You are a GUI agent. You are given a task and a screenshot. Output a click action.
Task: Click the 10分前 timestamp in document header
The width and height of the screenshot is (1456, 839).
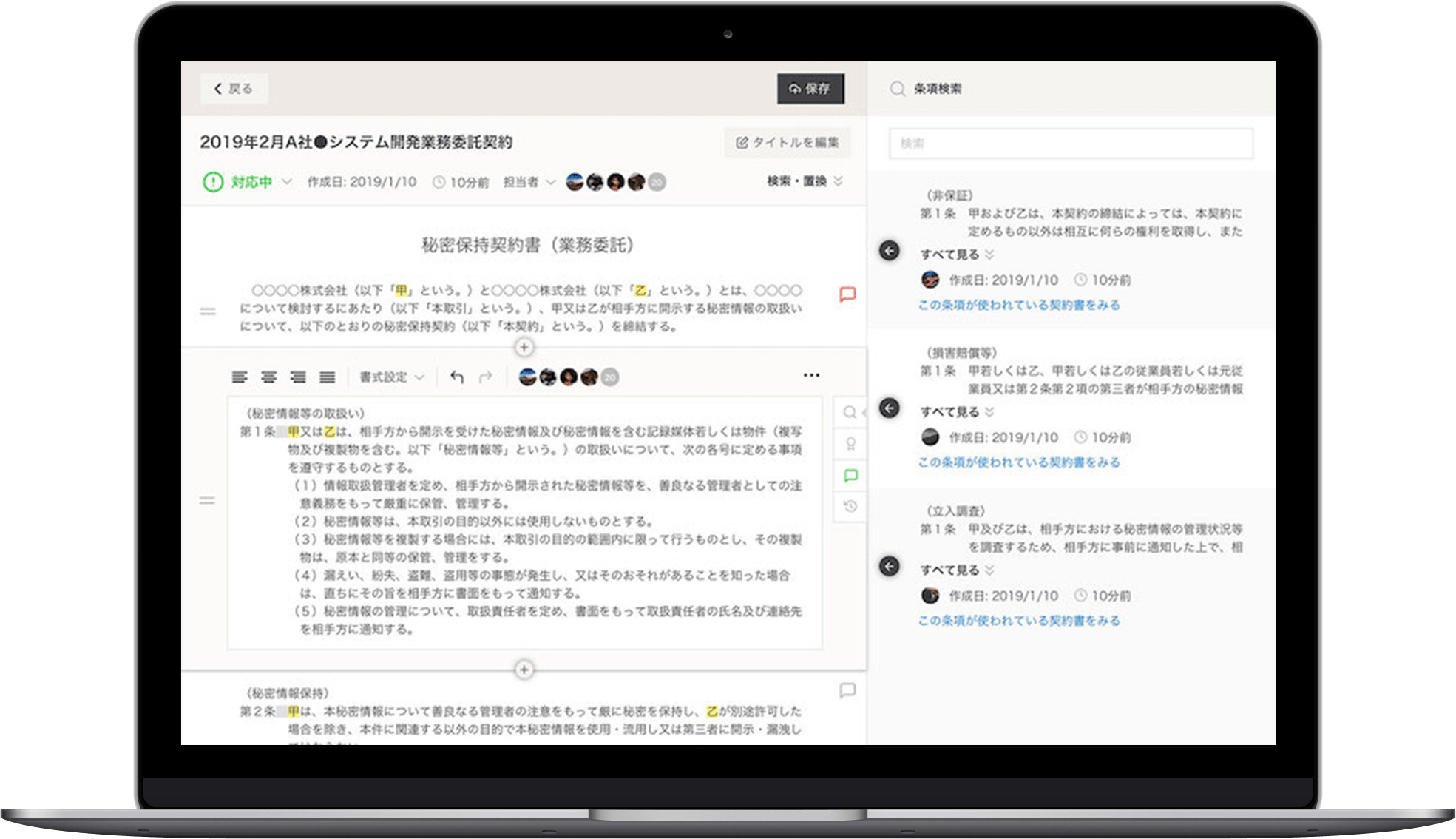pyautogui.click(x=461, y=182)
